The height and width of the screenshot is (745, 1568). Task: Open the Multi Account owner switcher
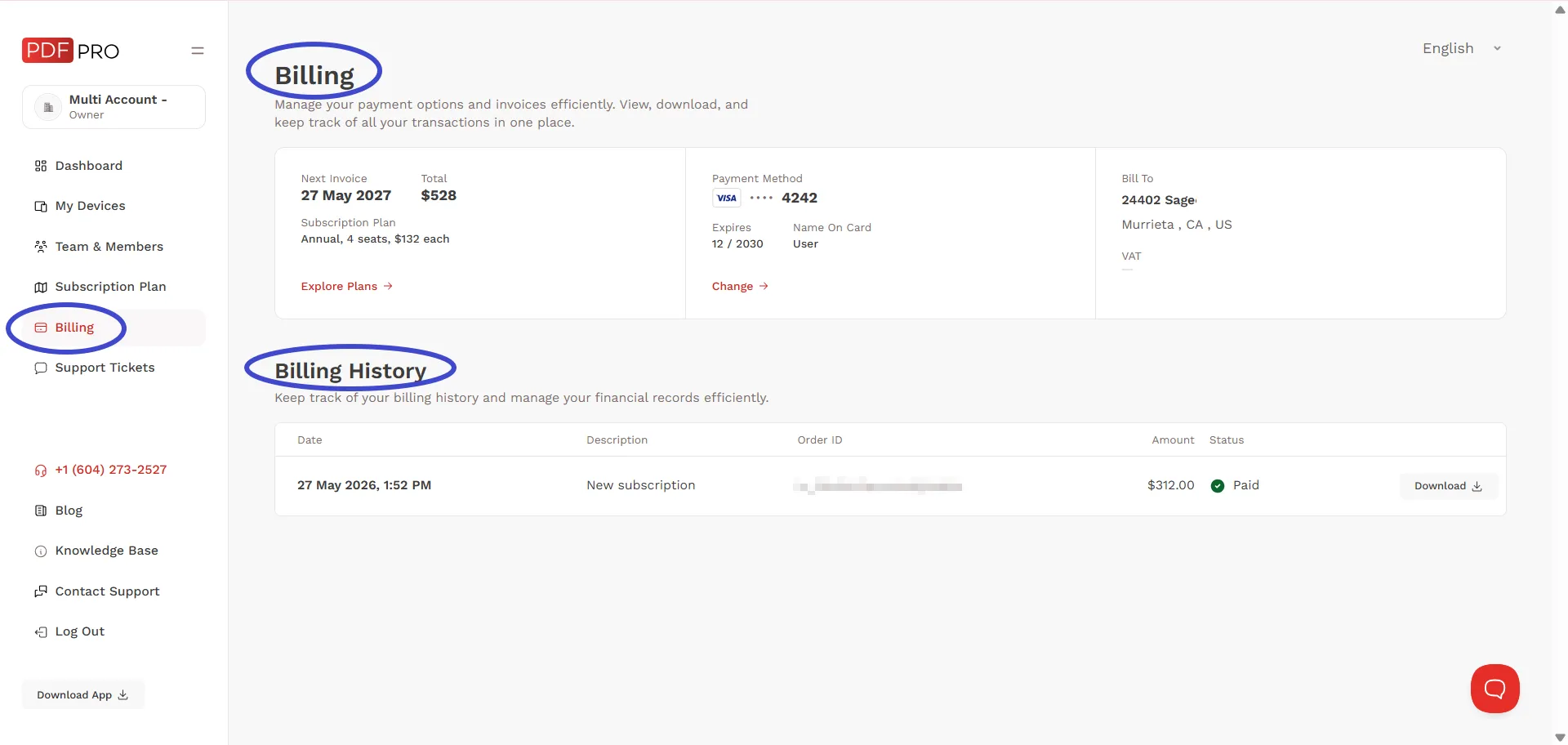pos(114,107)
